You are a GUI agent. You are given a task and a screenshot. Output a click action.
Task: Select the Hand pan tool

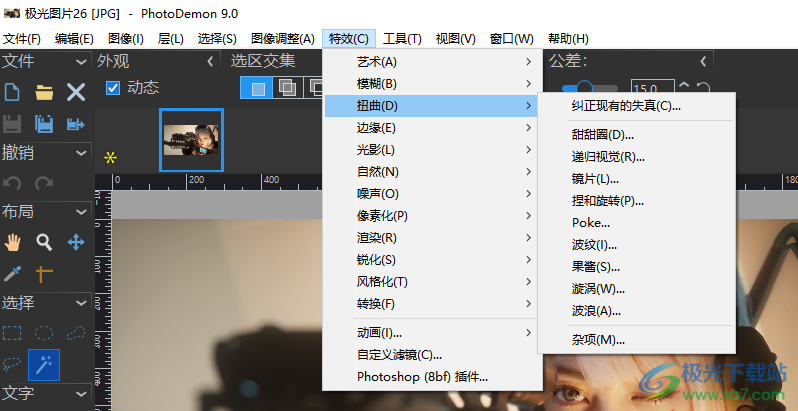(12, 243)
